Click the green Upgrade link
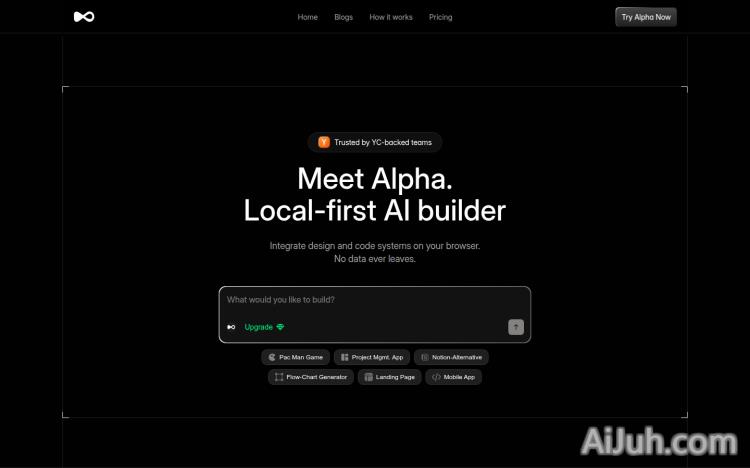The image size is (750, 468). point(258,327)
